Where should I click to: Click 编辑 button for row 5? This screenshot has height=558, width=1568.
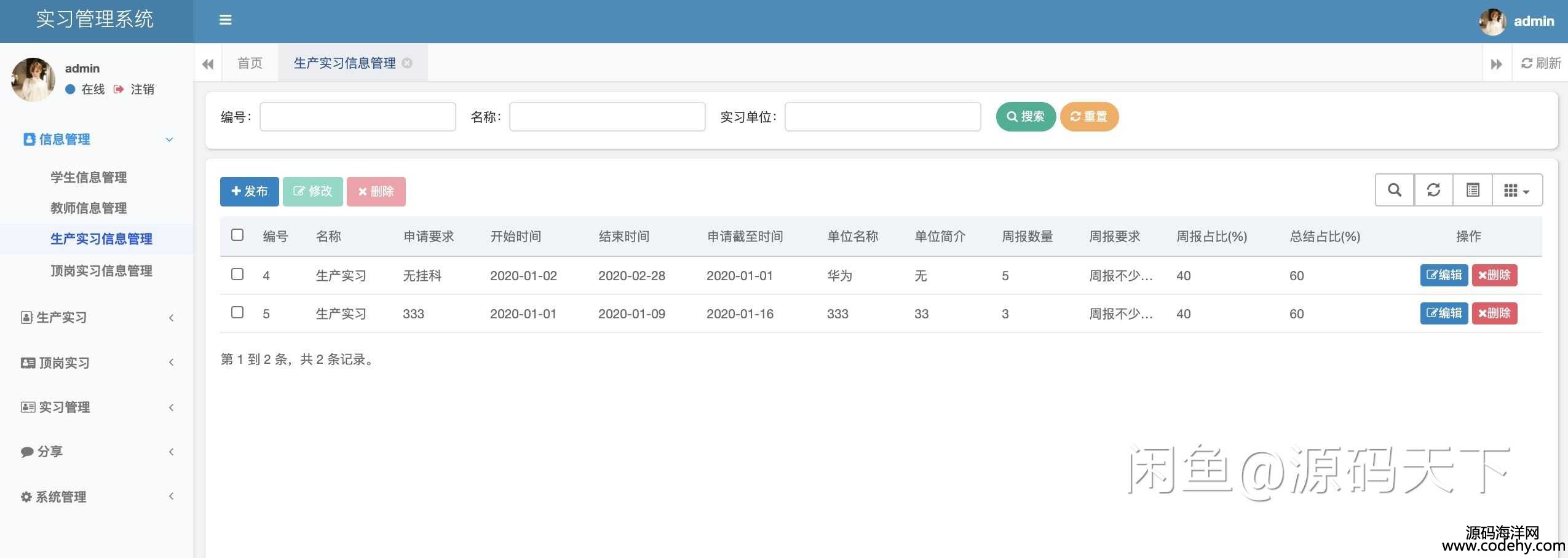click(1444, 313)
